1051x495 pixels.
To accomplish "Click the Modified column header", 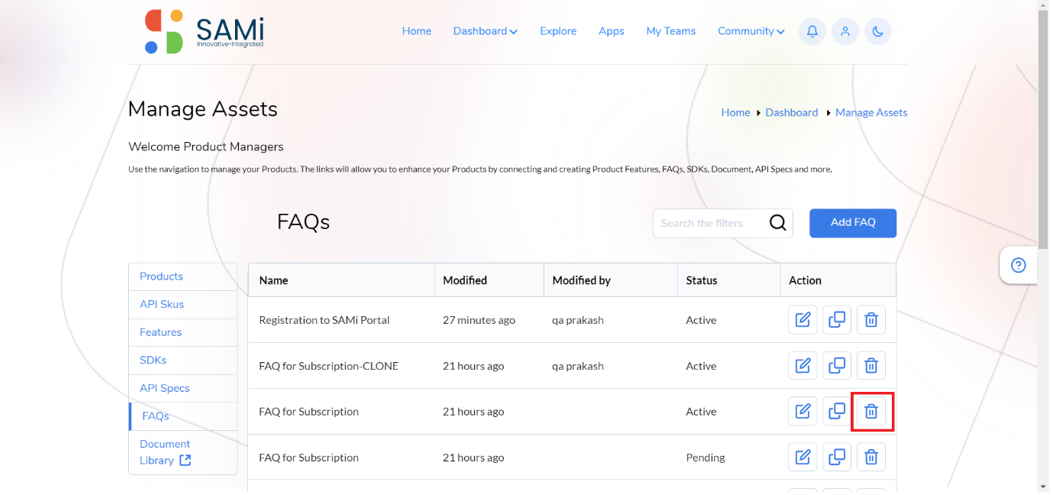I will click(489, 280).
